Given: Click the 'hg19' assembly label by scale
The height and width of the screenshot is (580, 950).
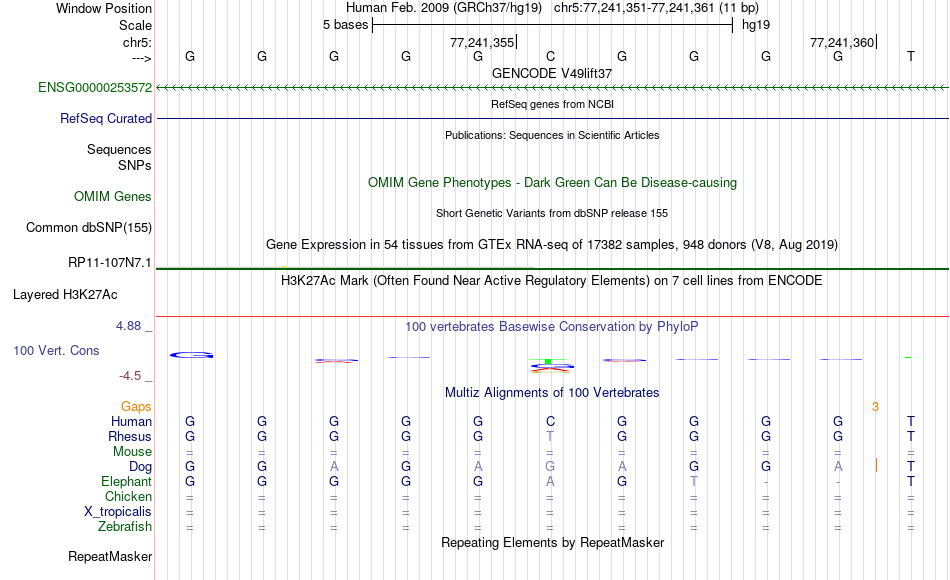Looking at the screenshot, I should coord(756,25).
